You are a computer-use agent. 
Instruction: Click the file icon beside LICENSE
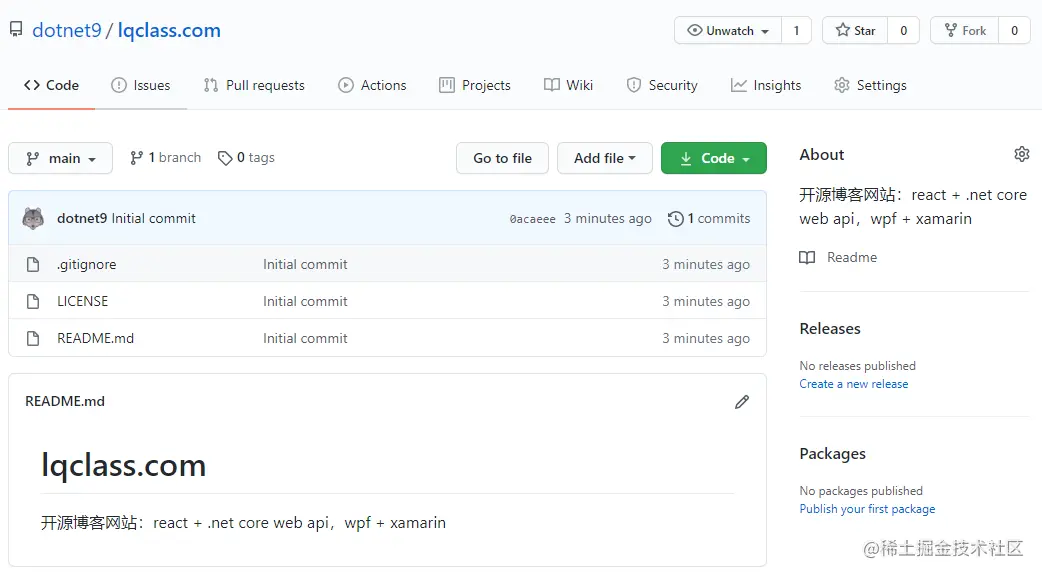coord(33,301)
